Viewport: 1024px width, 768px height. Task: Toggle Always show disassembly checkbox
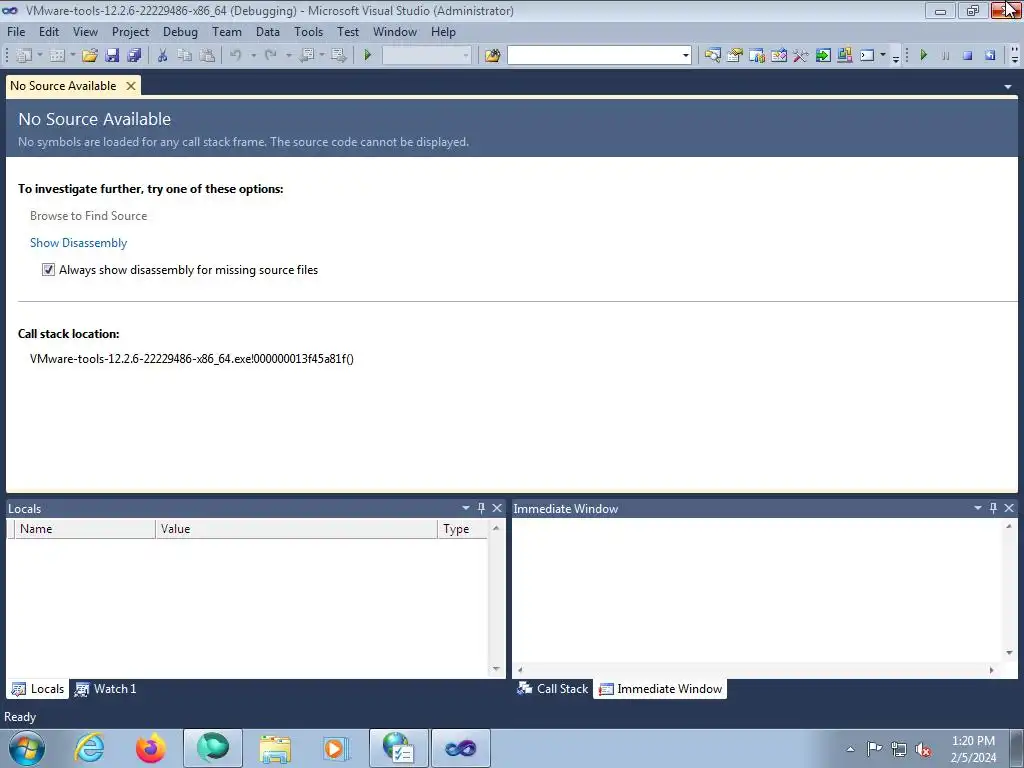[48, 270]
